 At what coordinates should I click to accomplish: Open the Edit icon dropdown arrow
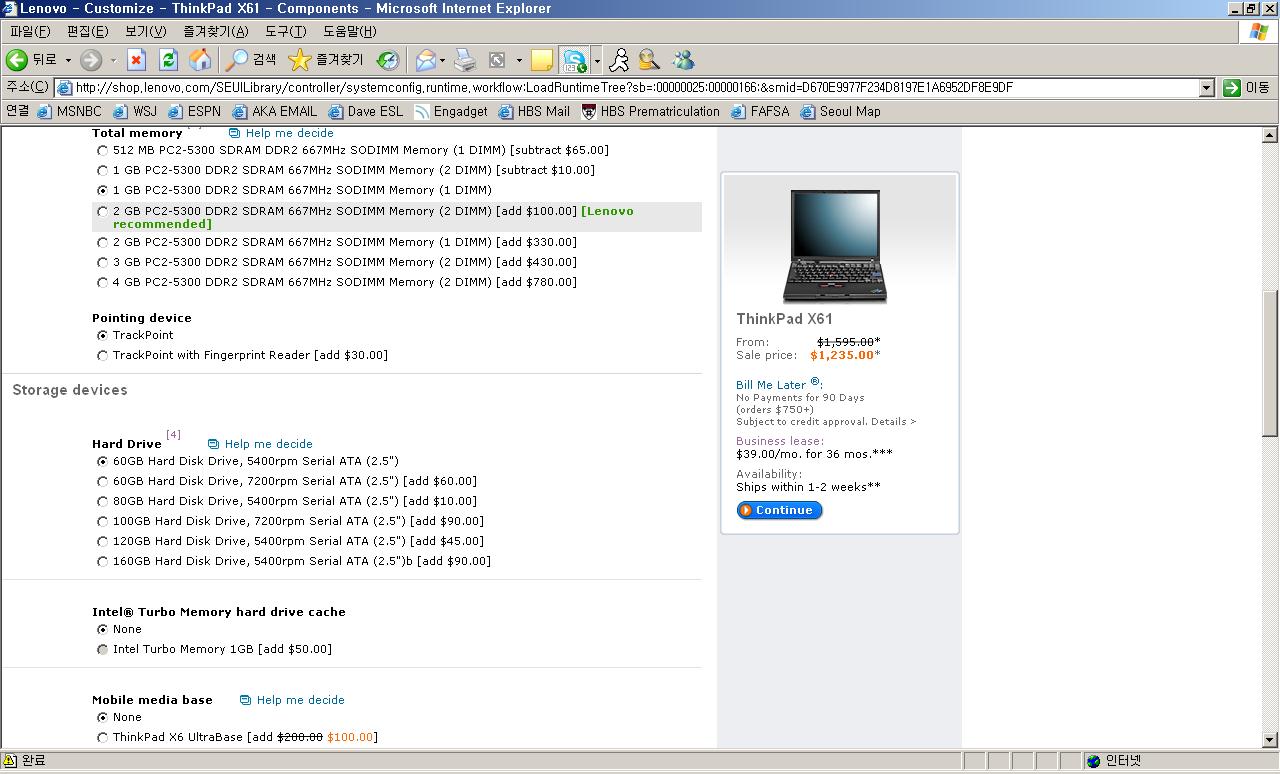518,60
